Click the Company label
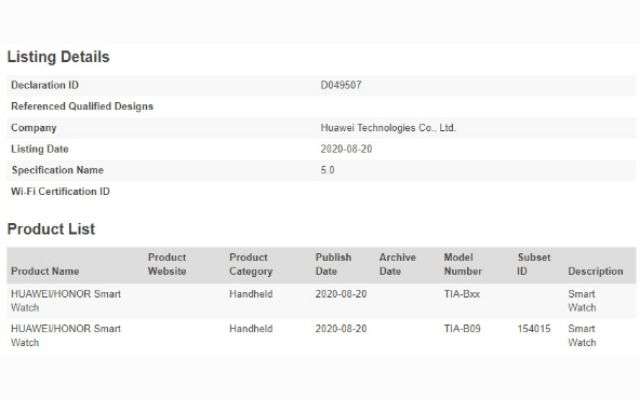The height and width of the screenshot is (400, 640). pos(33,128)
